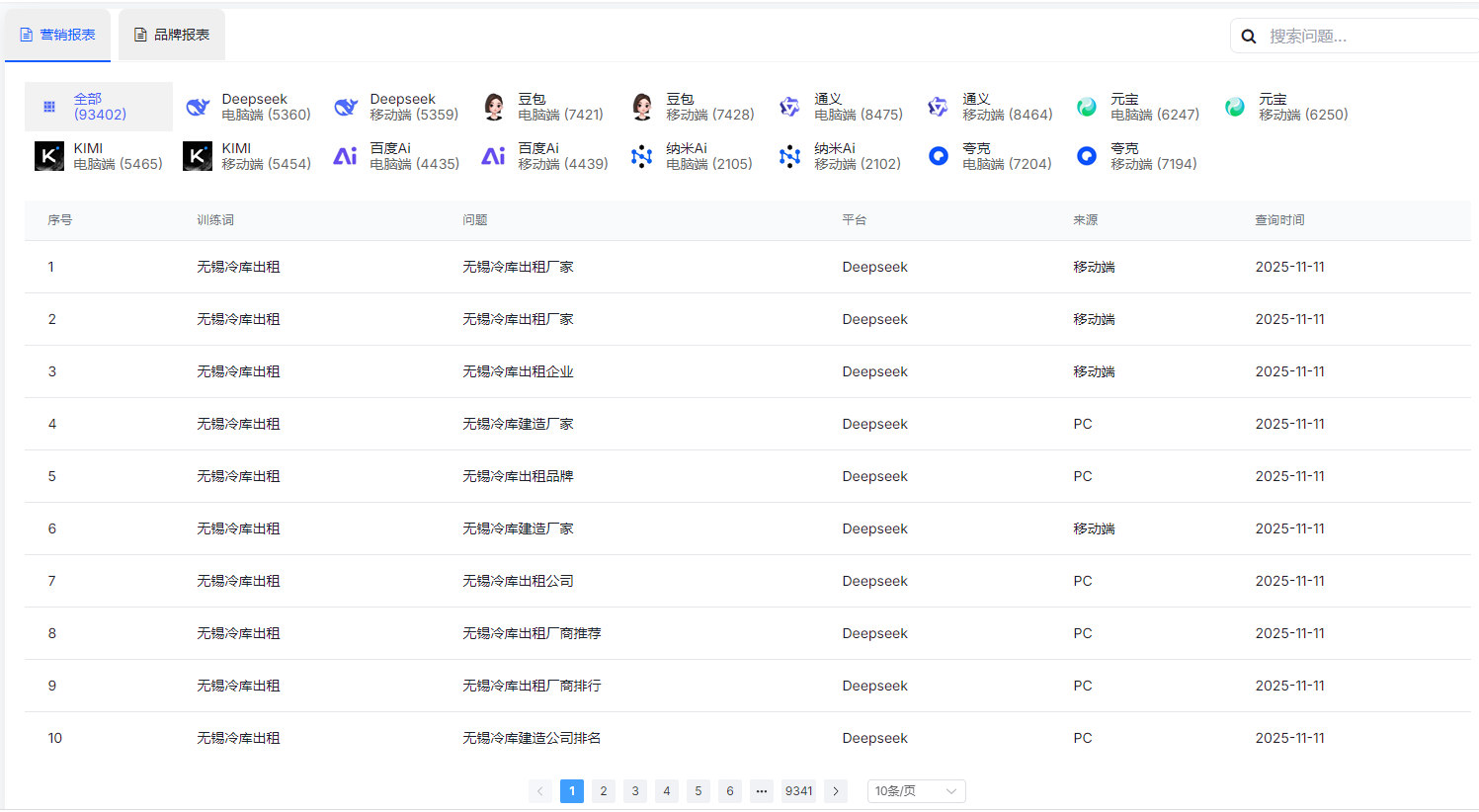
Task: Click the 豆包 移动端 filter icon
Action: (641, 106)
